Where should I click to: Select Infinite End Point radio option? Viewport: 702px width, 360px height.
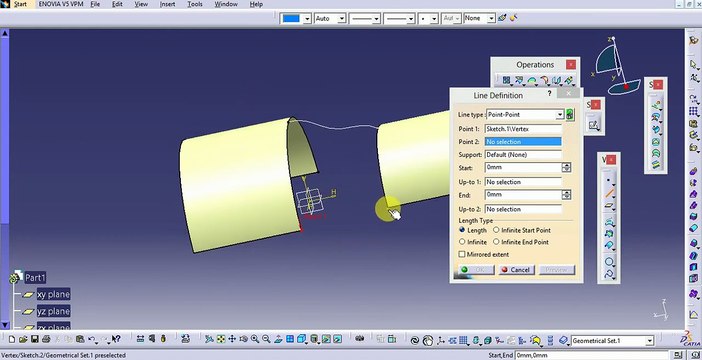point(496,241)
